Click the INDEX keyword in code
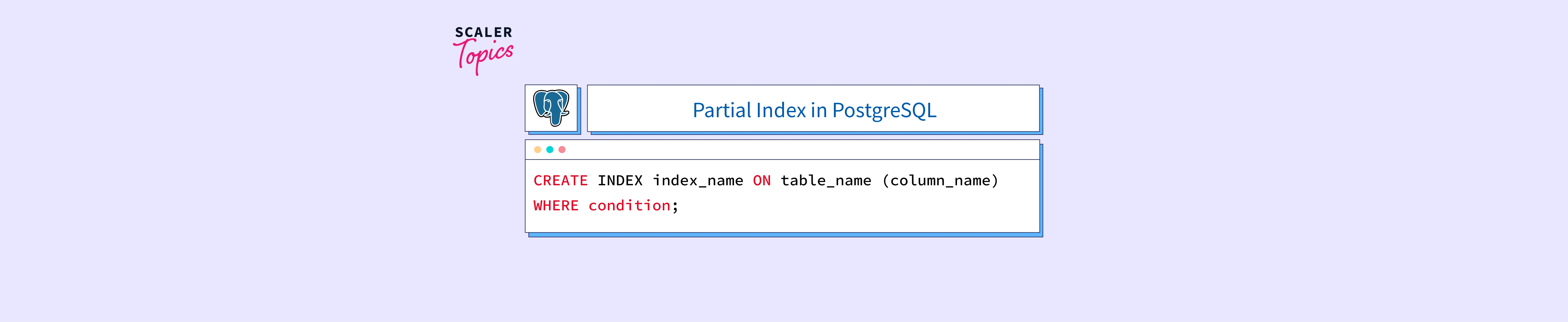This screenshot has width=1568, height=322. pyautogui.click(x=620, y=181)
